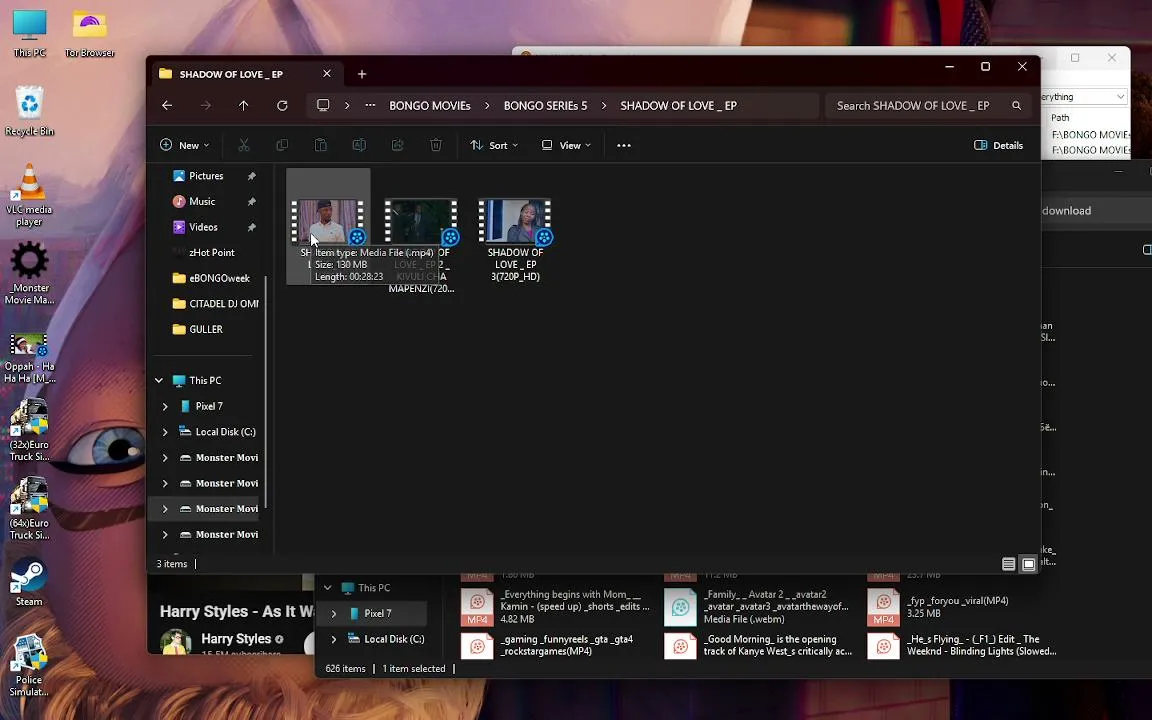Select KIVULI CHA MAPENZI episode 2 video
Image resolution: width=1152 pixels, height=720 pixels.
point(421,245)
